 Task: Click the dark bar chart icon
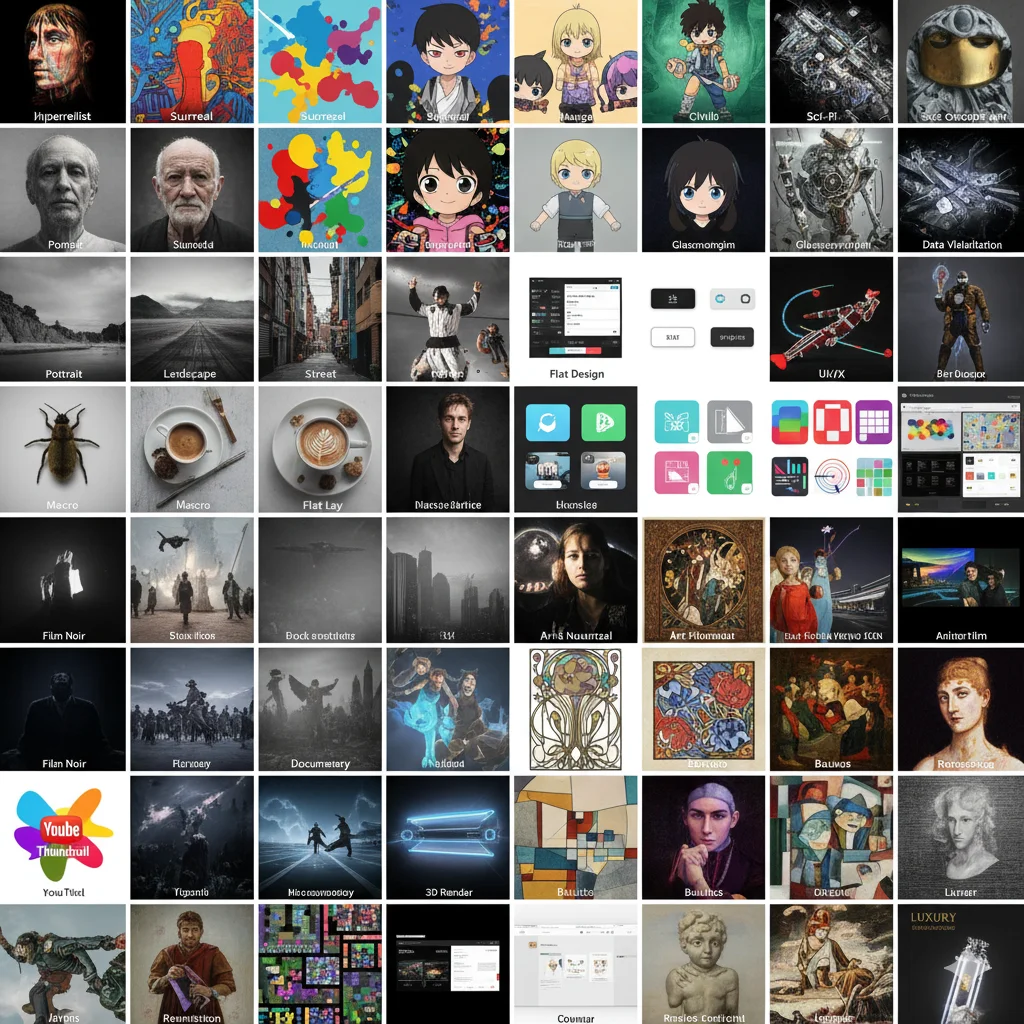790,475
